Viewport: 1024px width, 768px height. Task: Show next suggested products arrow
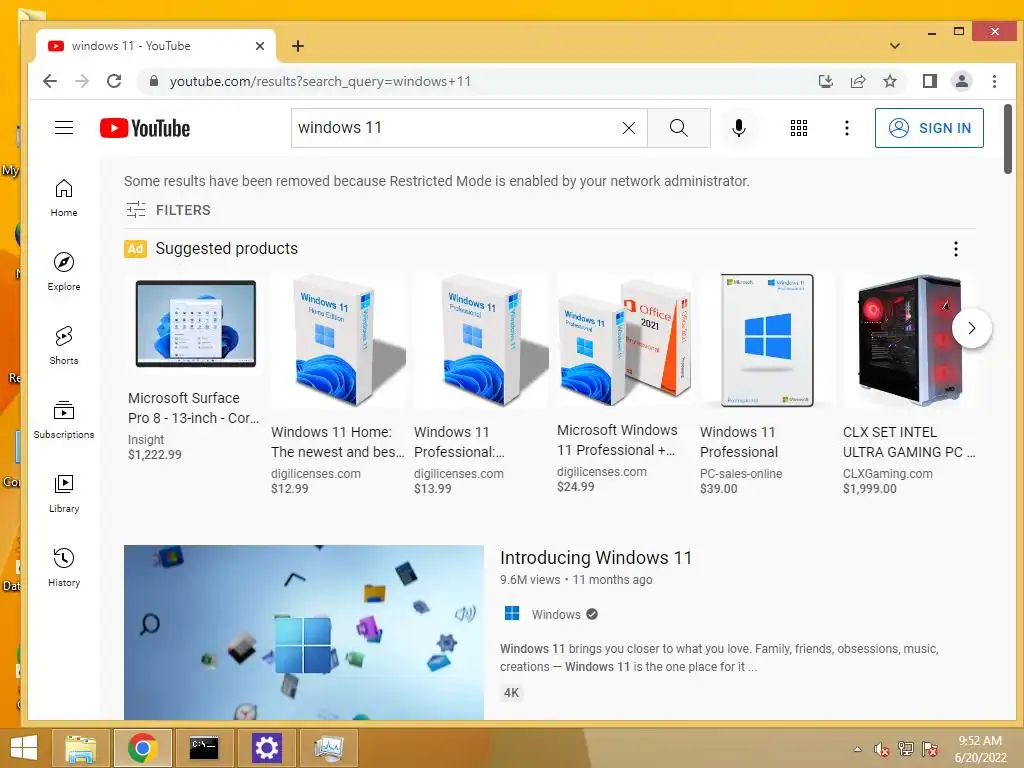point(971,328)
